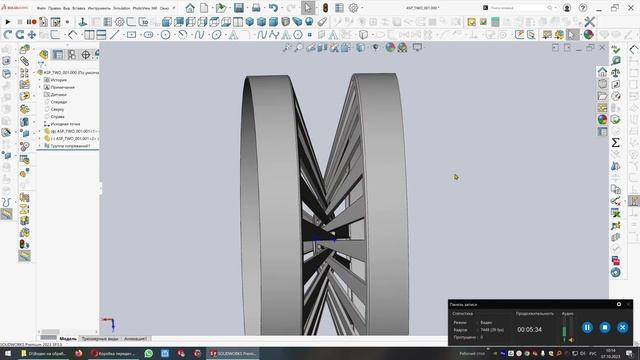The image size is (640, 360).
Task: Expand the Группа сопряжений1 mates folder
Action: click(40, 146)
